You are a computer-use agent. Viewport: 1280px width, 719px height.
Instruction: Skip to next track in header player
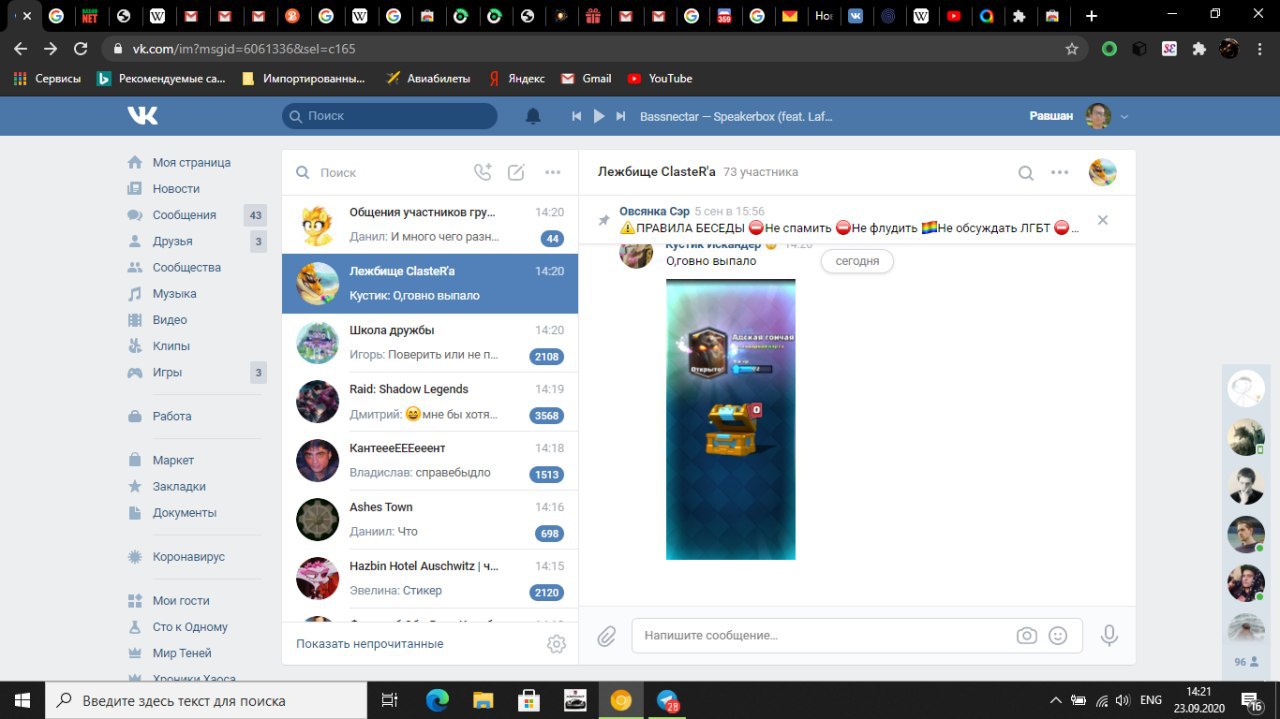[x=621, y=116]
